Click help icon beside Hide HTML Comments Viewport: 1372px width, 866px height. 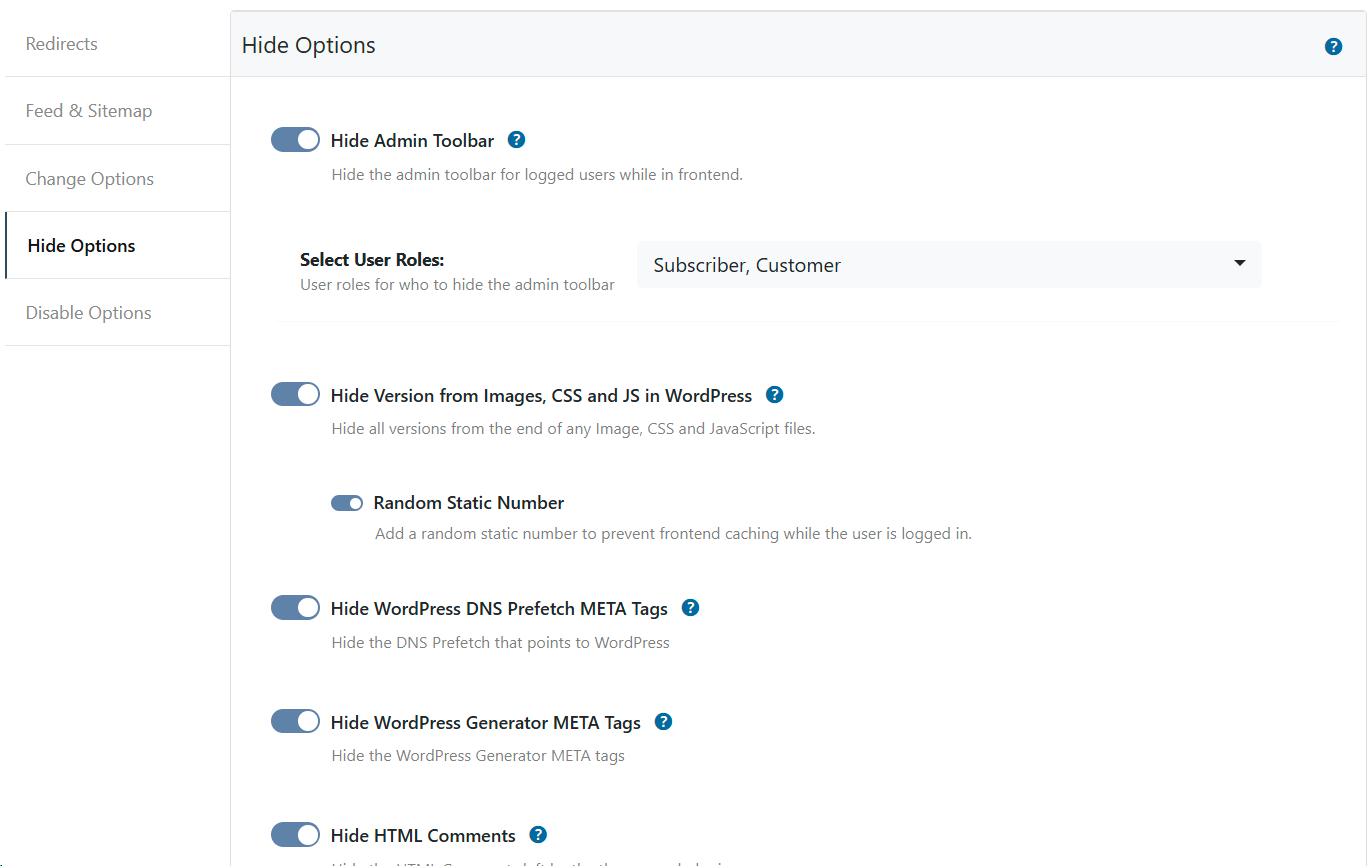pos(538,835)
